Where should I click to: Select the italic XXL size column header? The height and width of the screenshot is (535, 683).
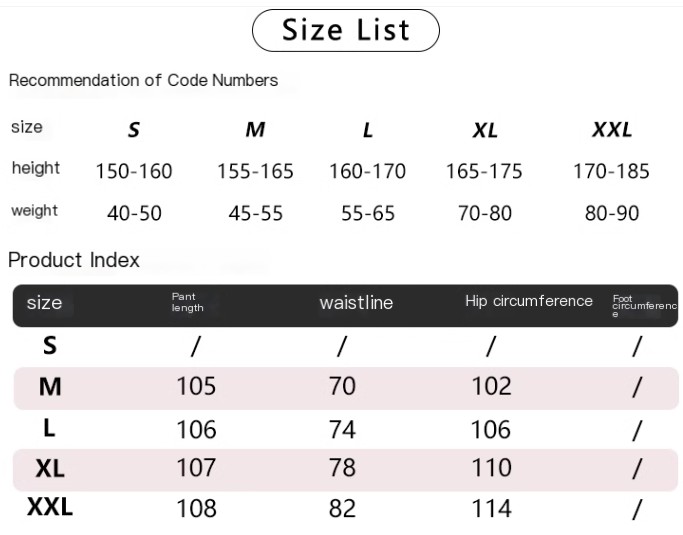(612, 130)
